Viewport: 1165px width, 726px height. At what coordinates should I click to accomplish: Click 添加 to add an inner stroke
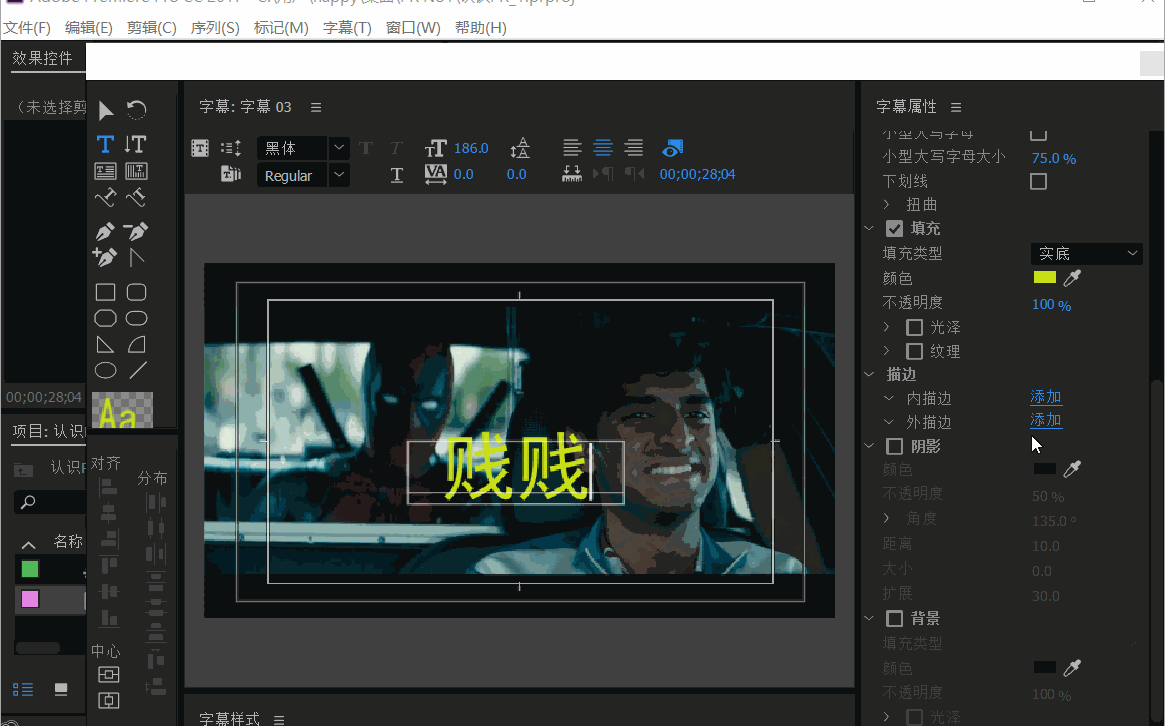[x=1046, y=396]
